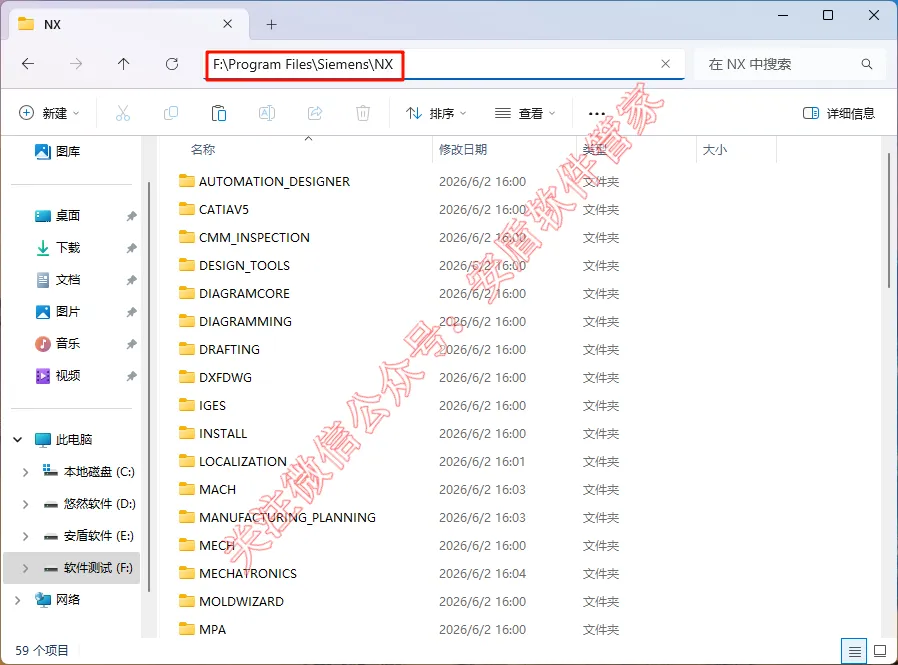Image resolution: width=898 pixels, height=665 pixels.
Task: Expand 悠然软件 (D:) drive node
Action: click(x=25, y=504)
